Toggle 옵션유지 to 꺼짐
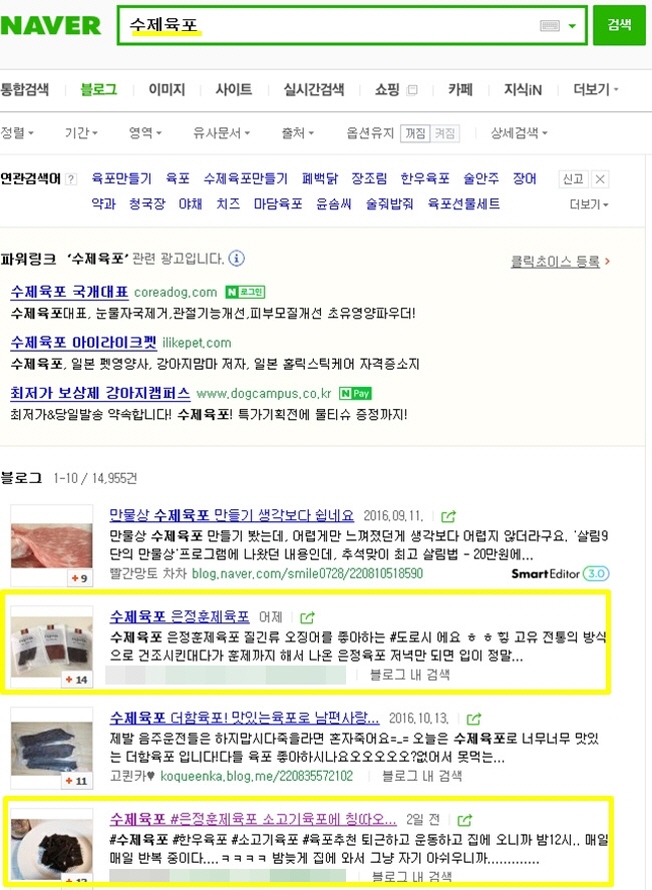Image resolution: width=652 pixels, height=890 pixels. point(415,133)
